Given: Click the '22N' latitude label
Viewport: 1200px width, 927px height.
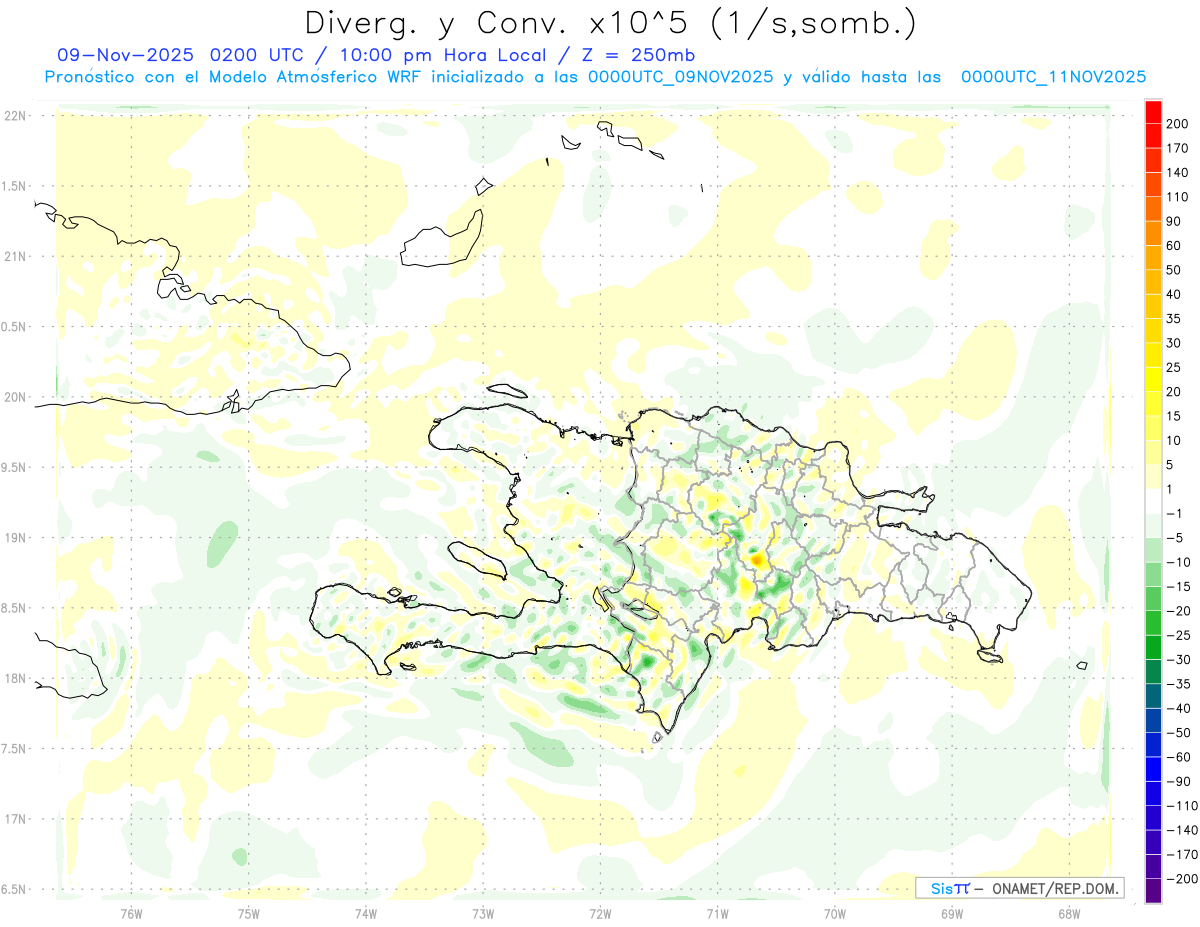Looking at the screenshot, I should (14, 116).
